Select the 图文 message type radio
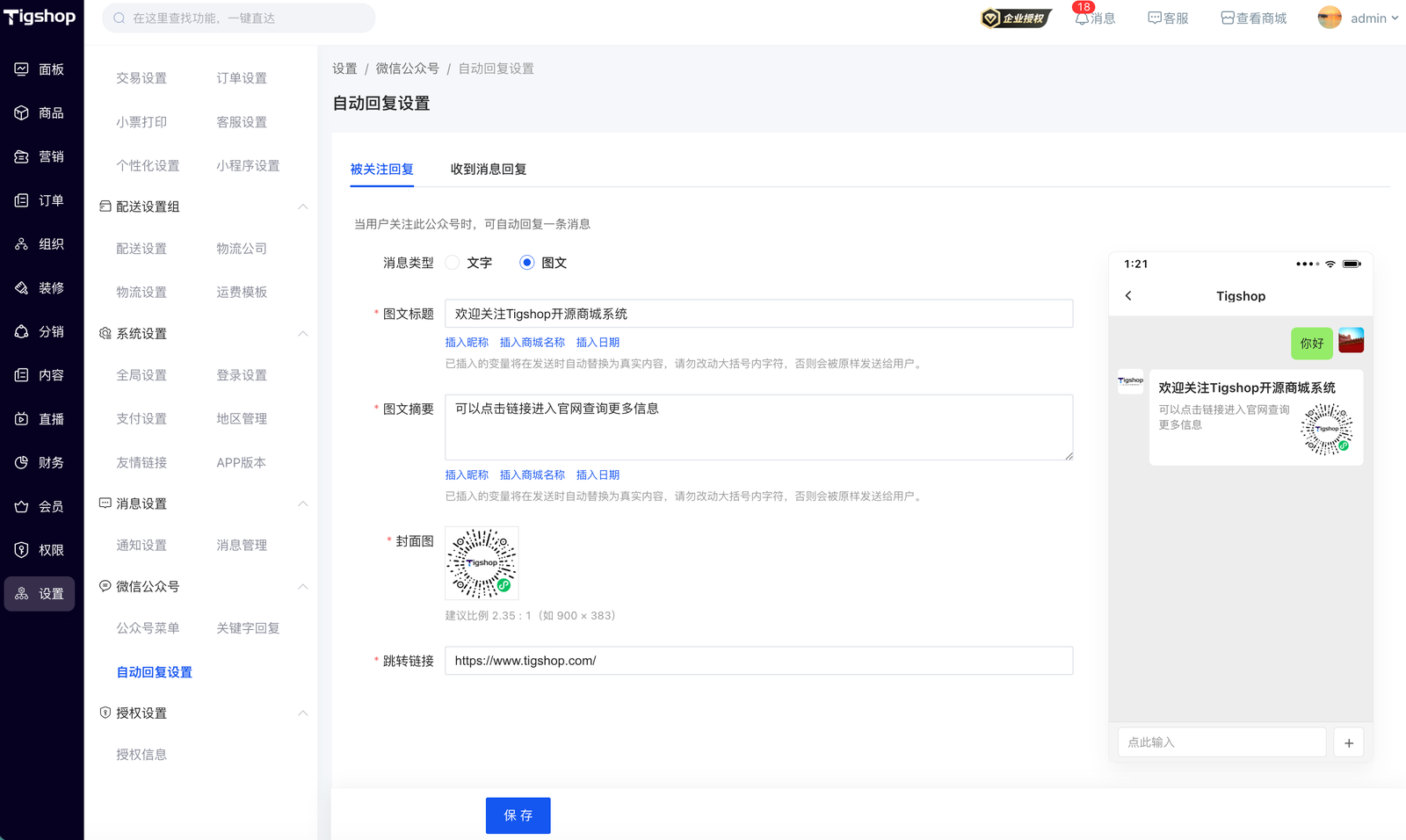This screenshot has width=1406, height=840. tap(526, 263)
